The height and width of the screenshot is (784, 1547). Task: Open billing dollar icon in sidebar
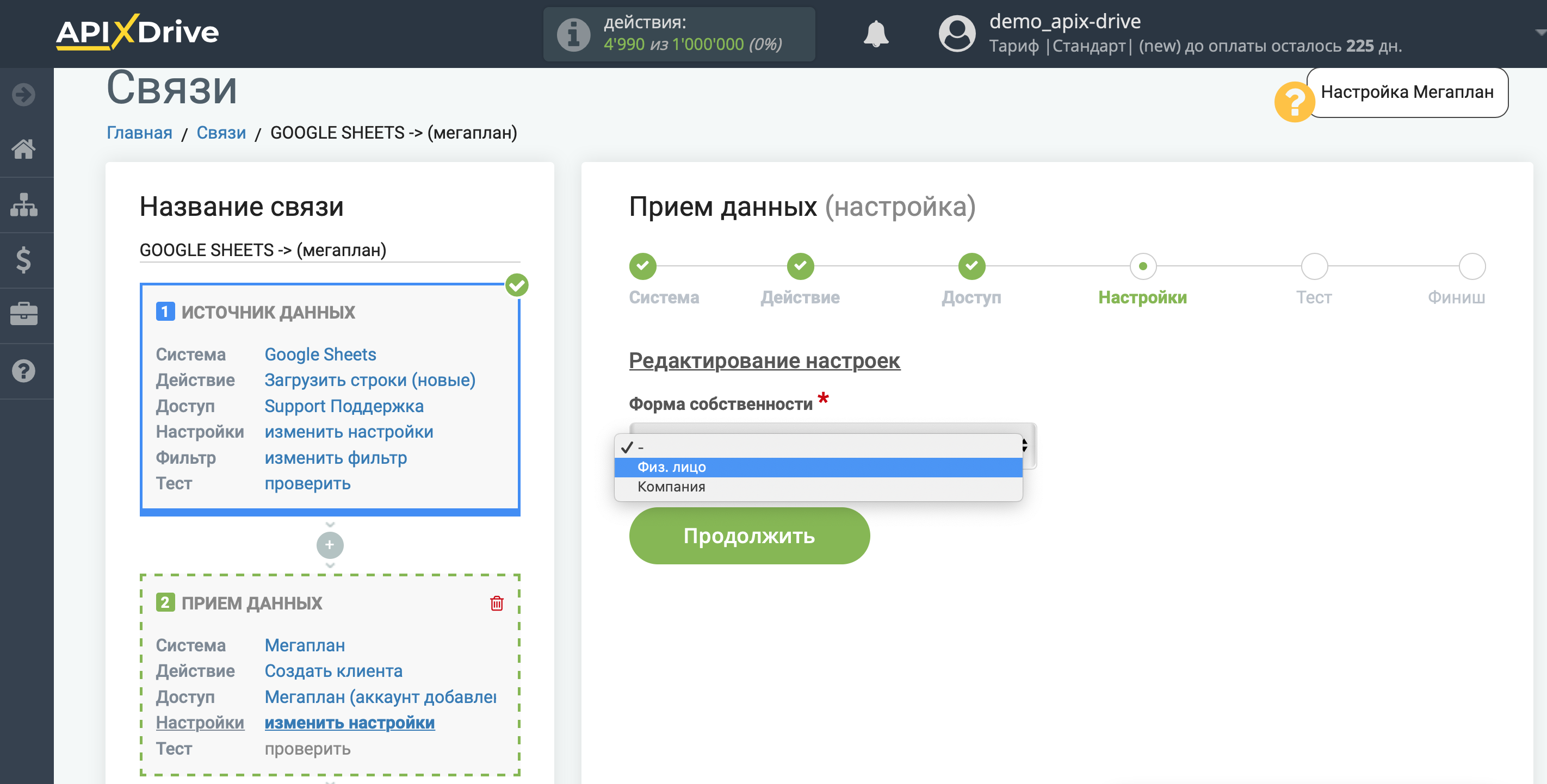coord(24,260)
